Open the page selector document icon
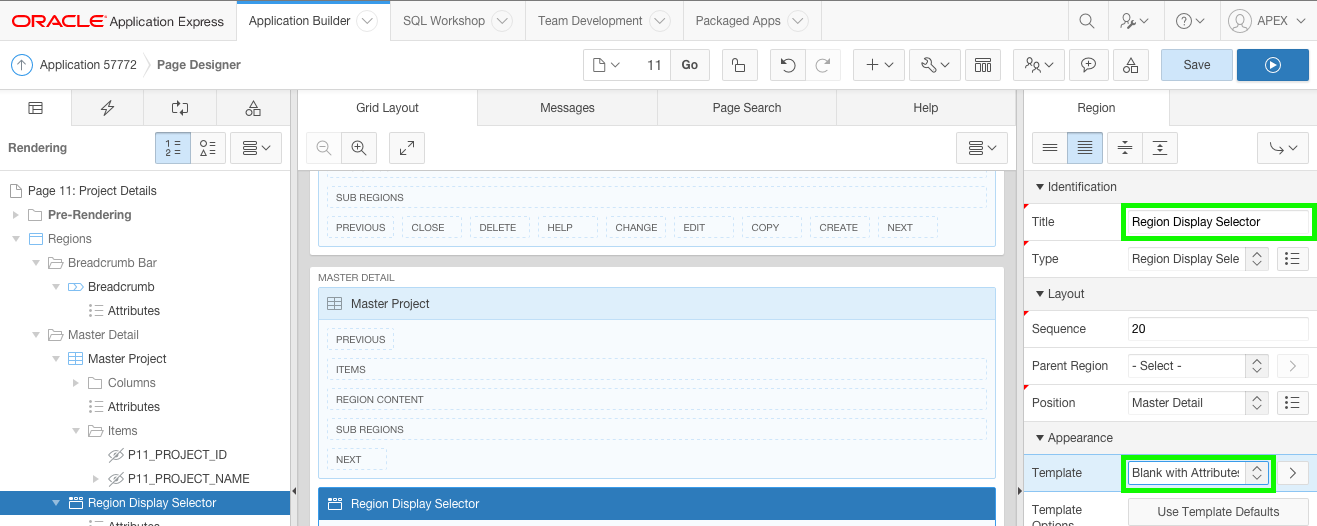1317x526 pixels. click(607, 65)
